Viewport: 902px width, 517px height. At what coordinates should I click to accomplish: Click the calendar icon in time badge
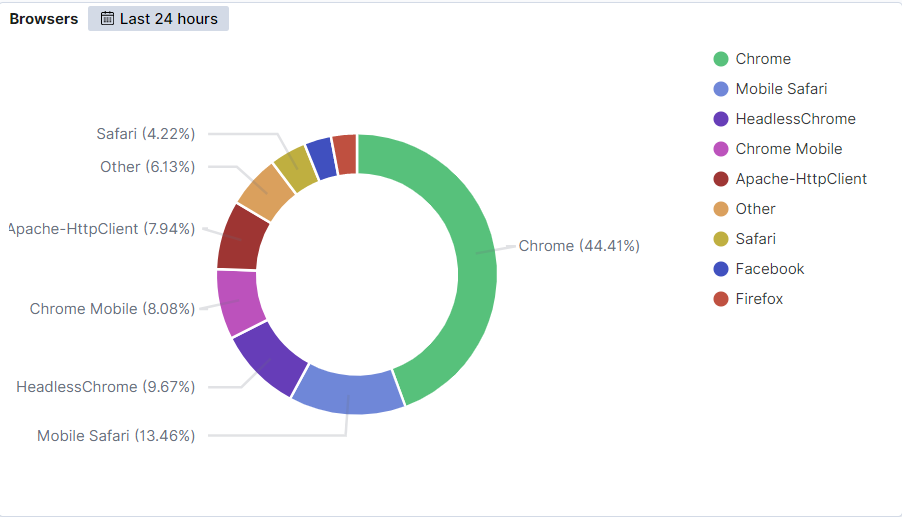tap(107, 19)
